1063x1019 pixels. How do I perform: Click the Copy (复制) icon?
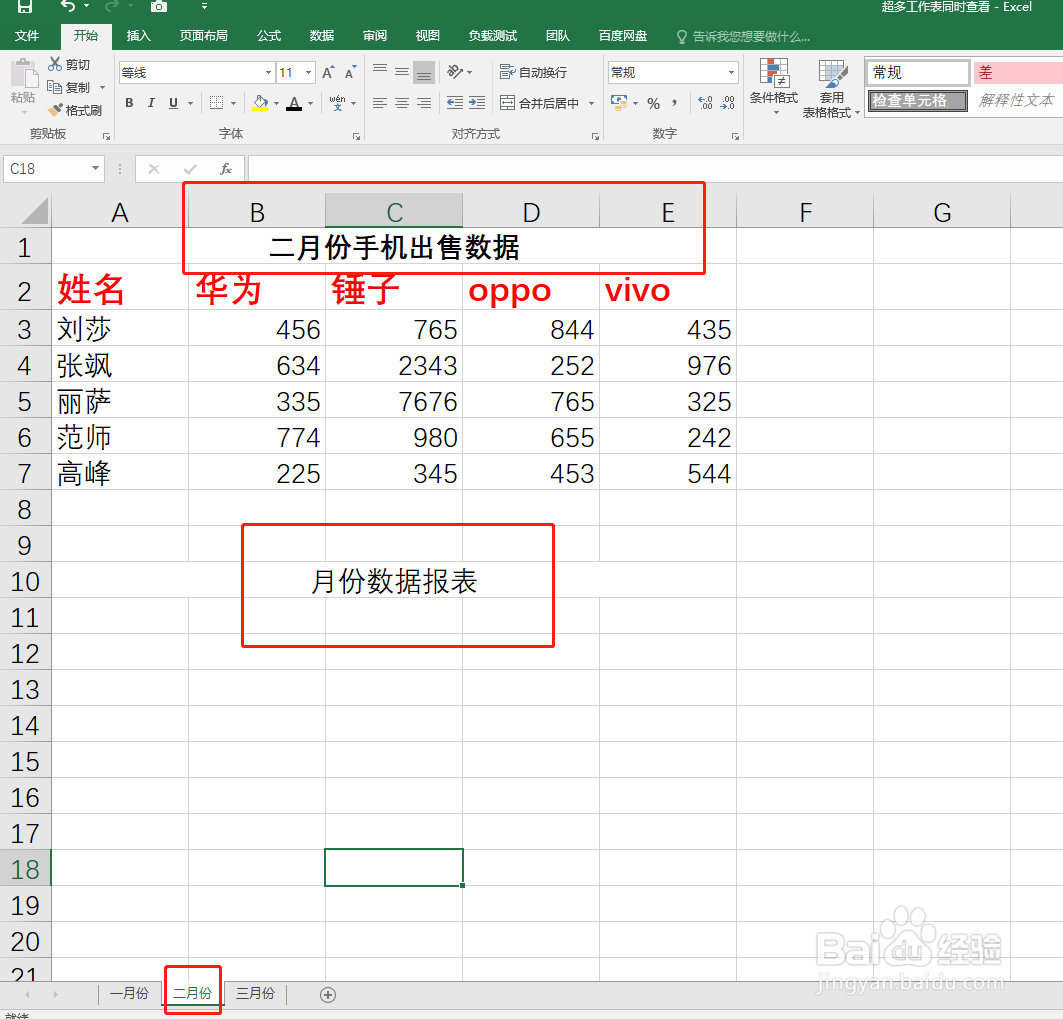54,87
